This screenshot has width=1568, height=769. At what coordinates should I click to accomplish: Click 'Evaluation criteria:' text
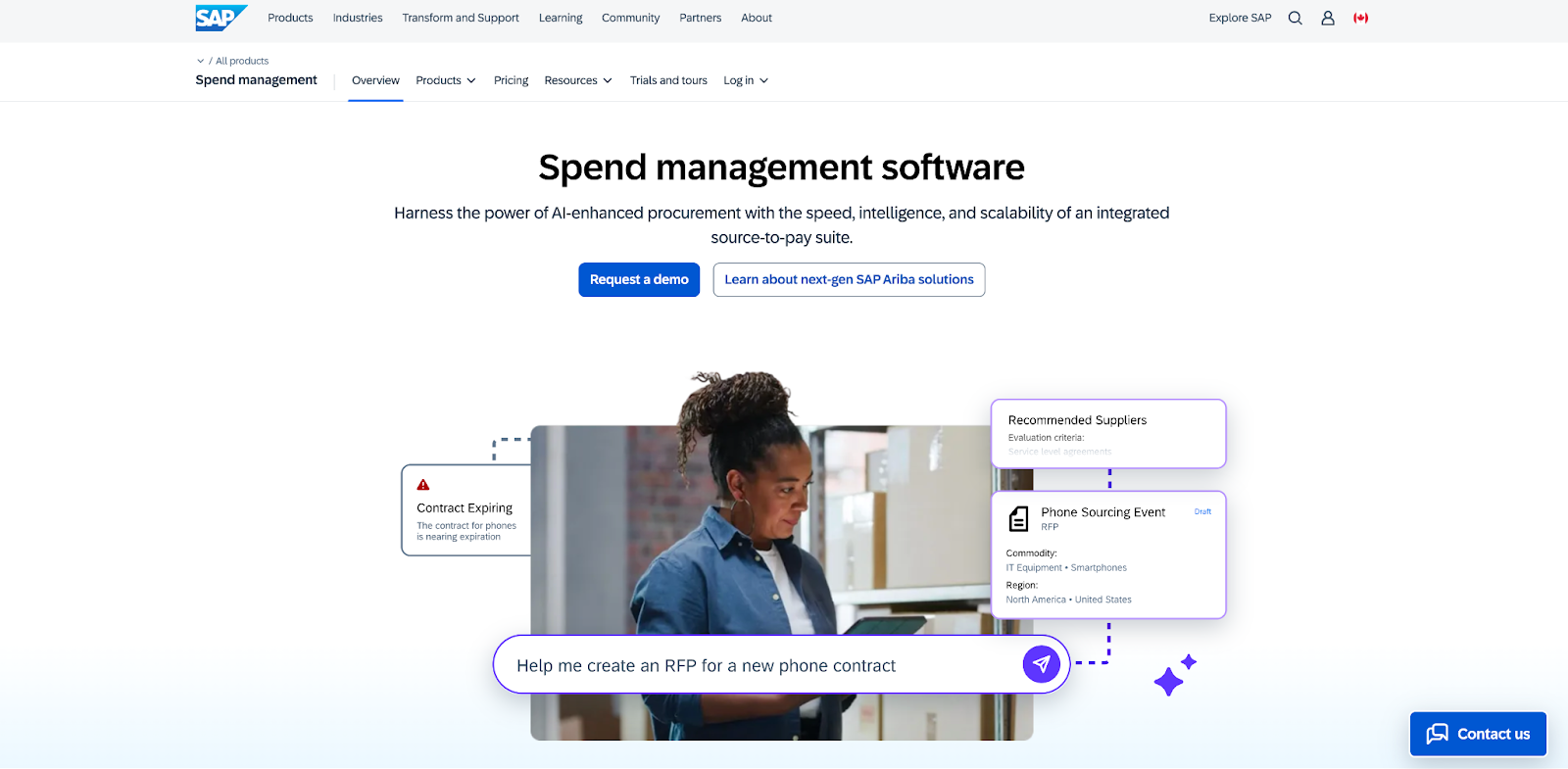pos(1046,438)
